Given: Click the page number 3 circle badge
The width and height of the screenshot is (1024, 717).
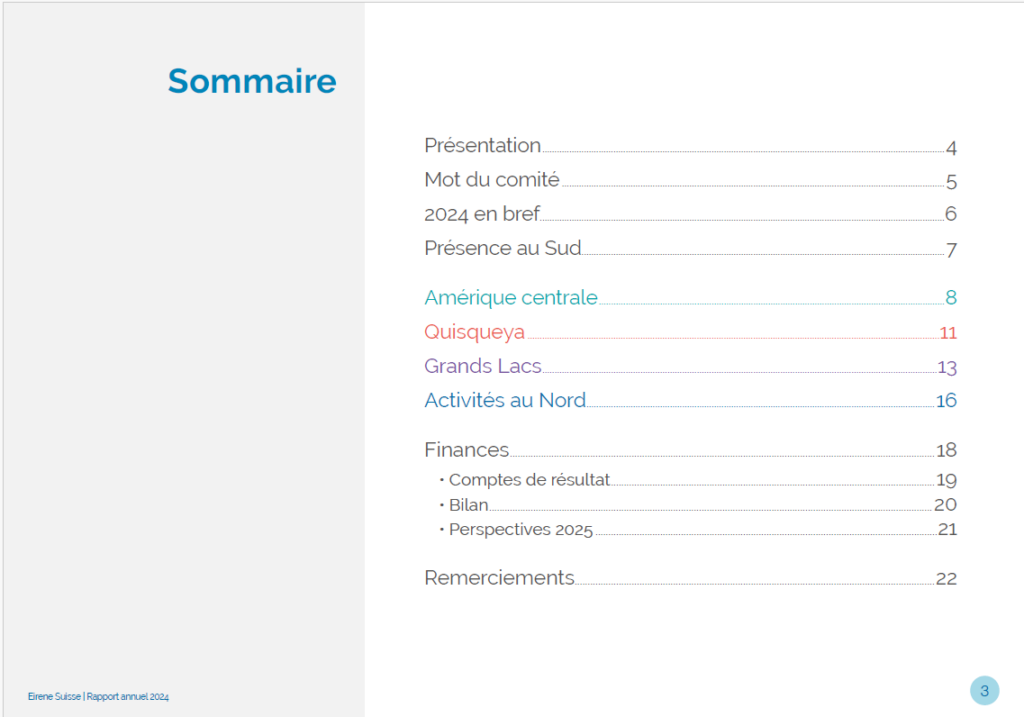Looking at the screenshot, I should [984, 690].
